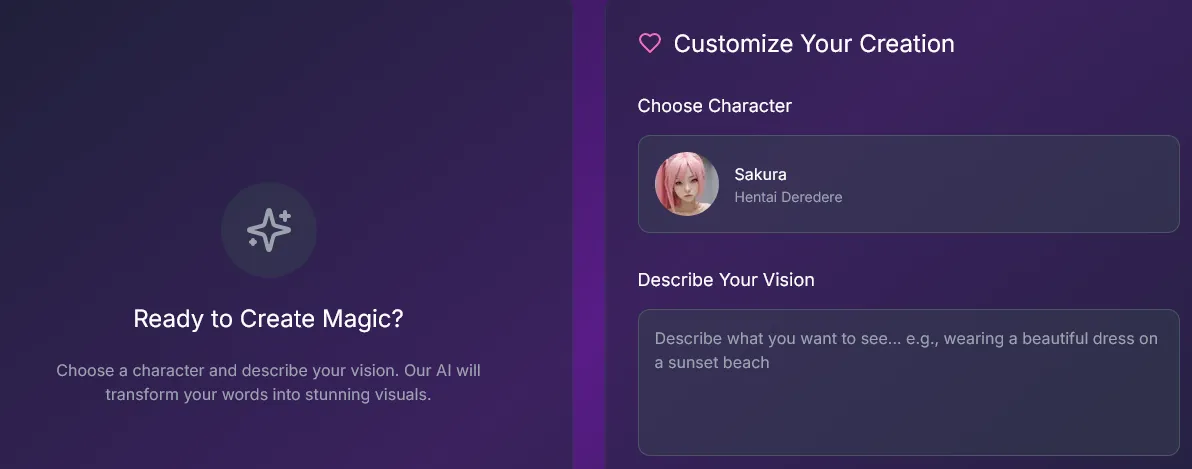1192x469 pixels.
Task: Click the "Describe Your Vision" label
Action: click(x=726, y=280)
